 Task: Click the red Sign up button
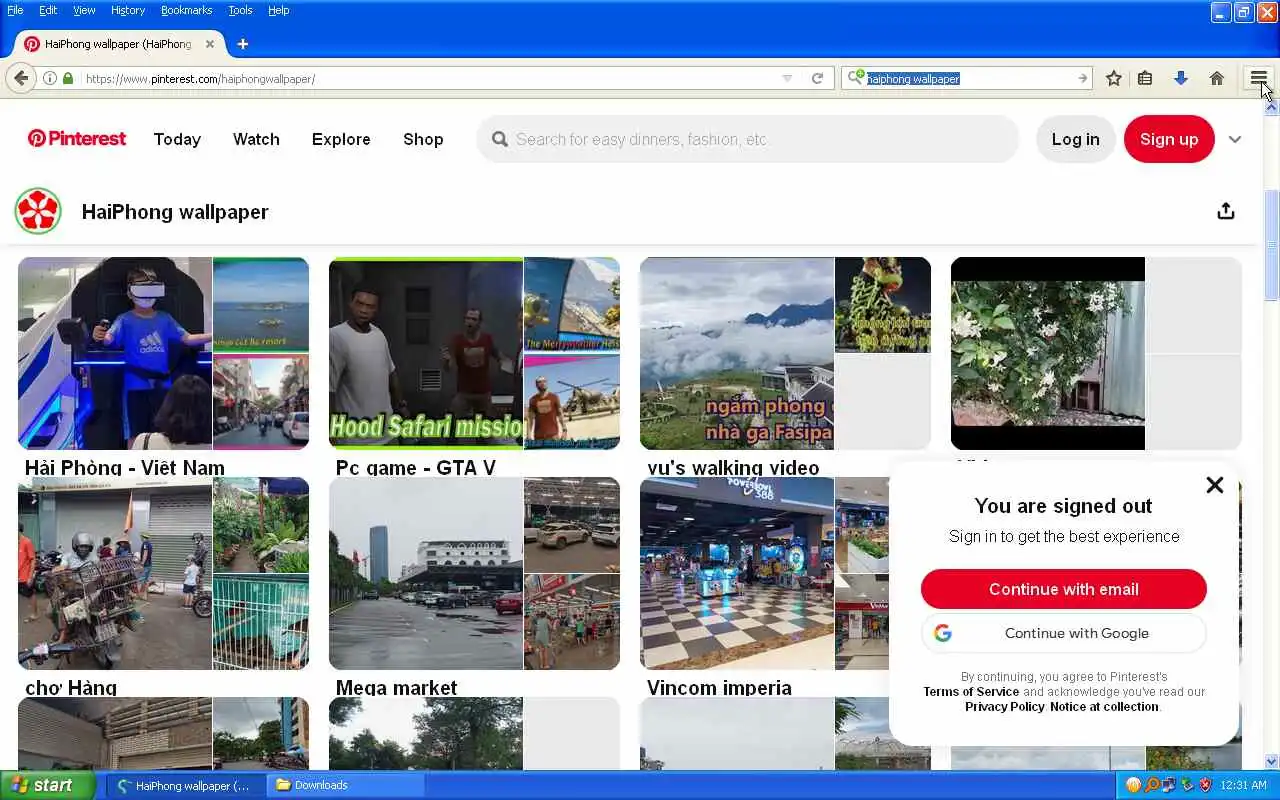click(x=1169, y=139)
